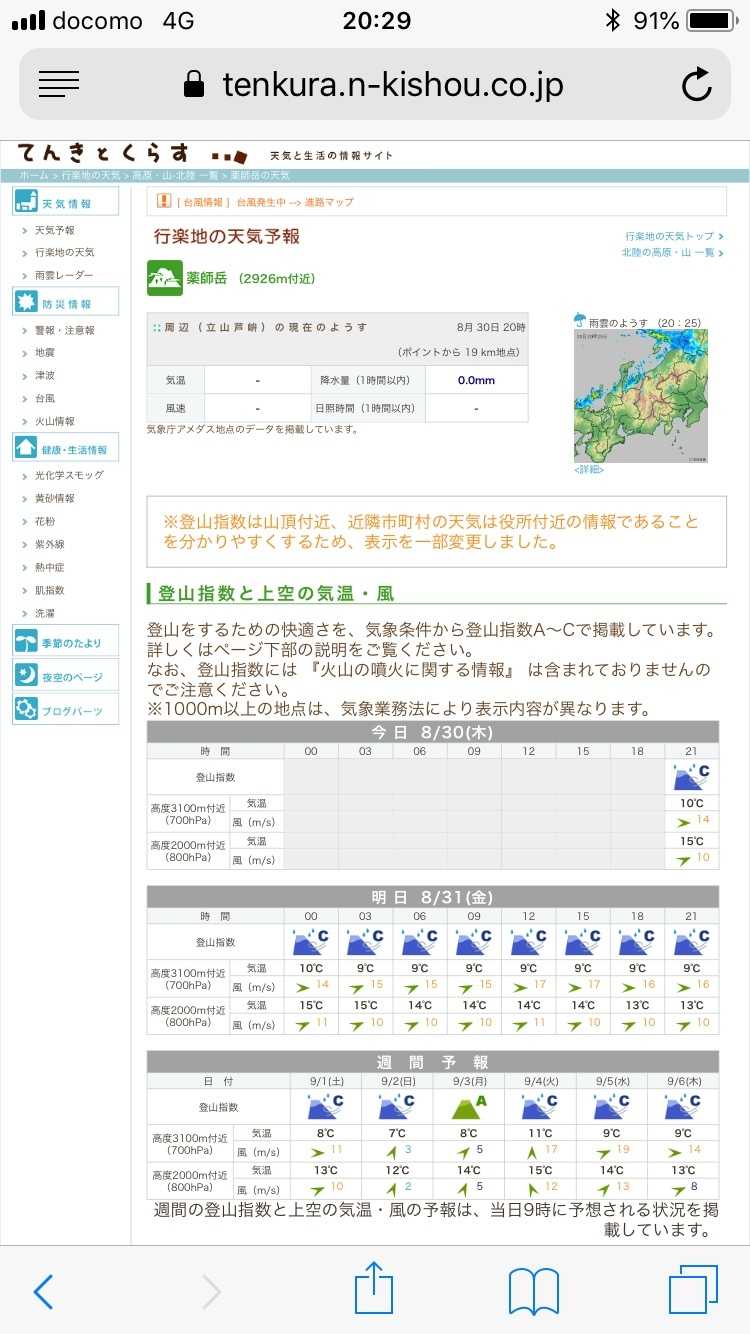
Task: Open the Safari tabs overview icon
Action: pyautogui.click(x=692, y=1290)
